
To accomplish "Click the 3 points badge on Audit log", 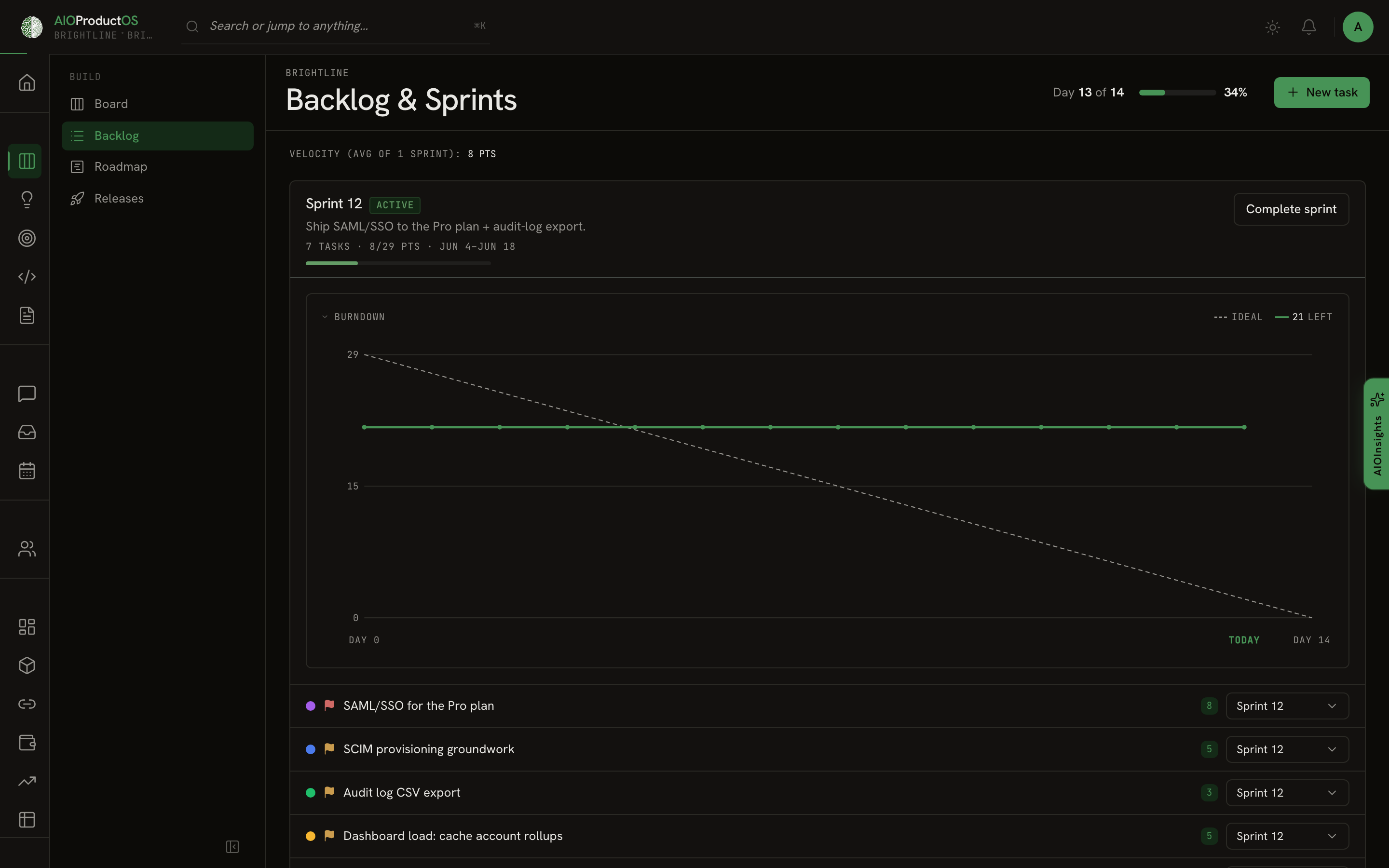I will tap(1209, 792).
